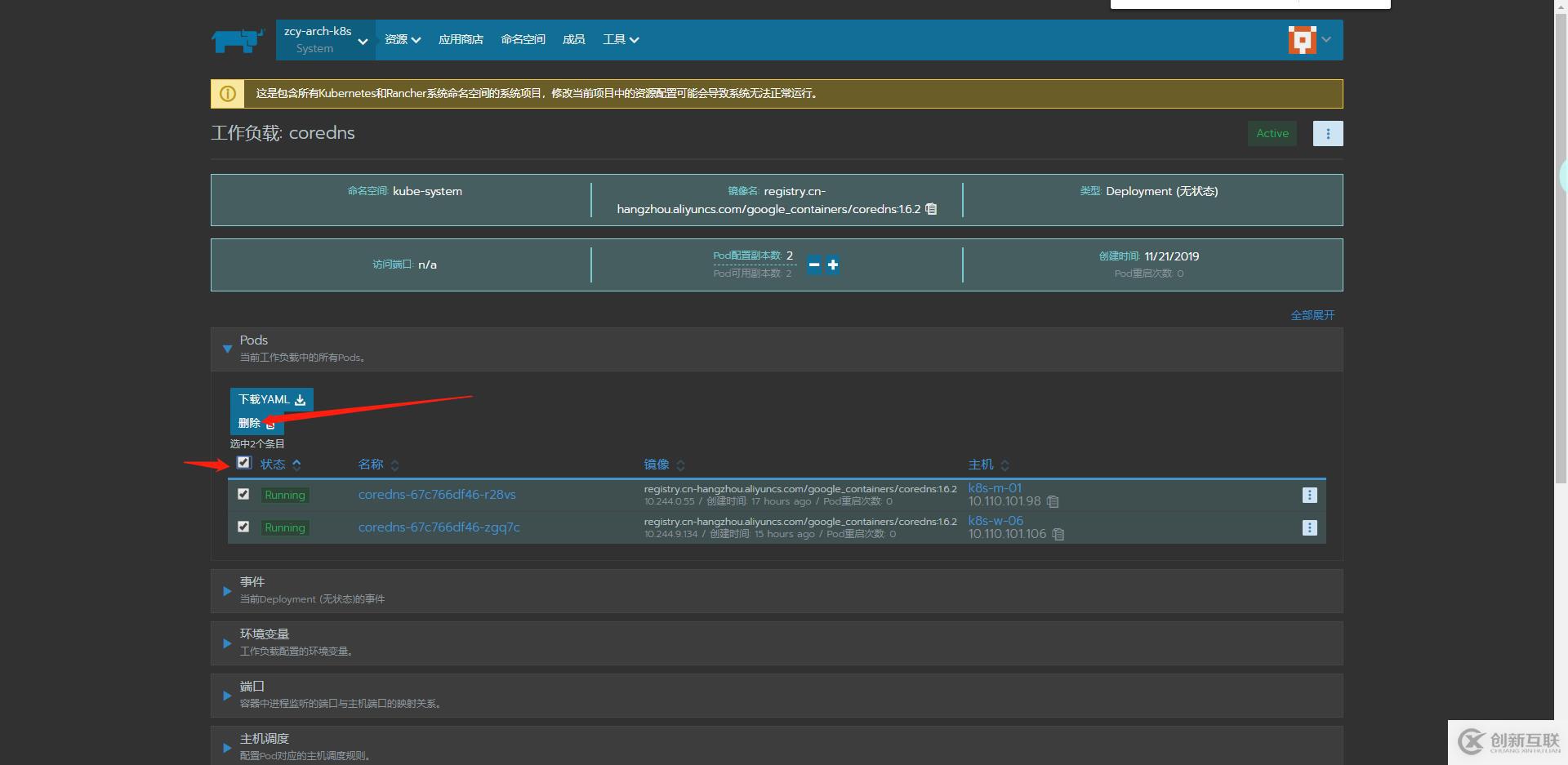Uncheck the coredns-67c766df46-zgq7c pod checkbox
Viewport: 1568px width, 765px height.
pos(243,527)
